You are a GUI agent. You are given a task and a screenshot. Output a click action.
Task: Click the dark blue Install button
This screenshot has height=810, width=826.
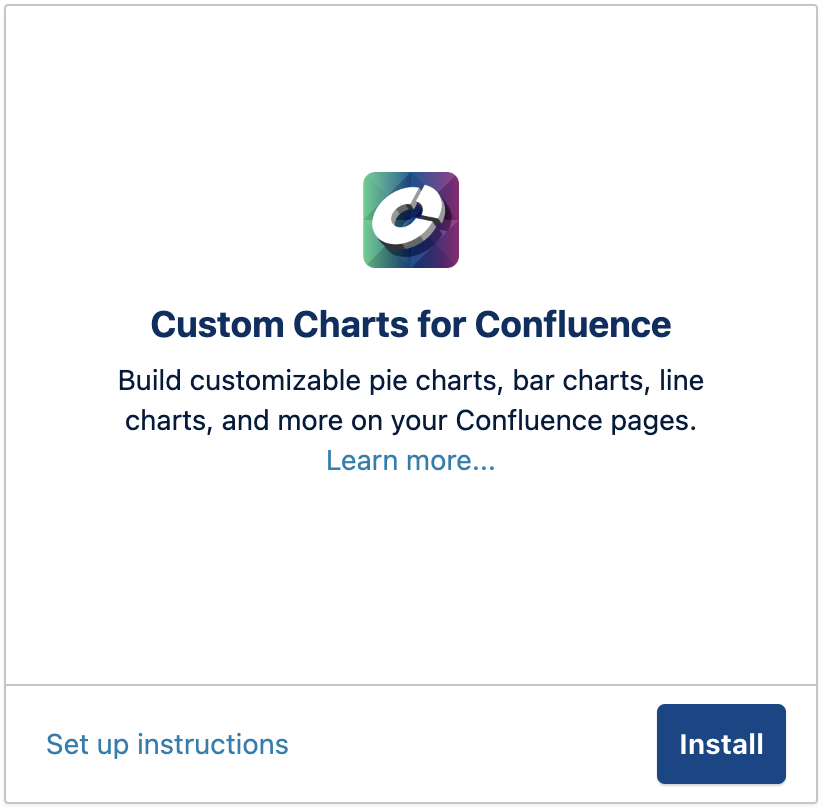721,744
